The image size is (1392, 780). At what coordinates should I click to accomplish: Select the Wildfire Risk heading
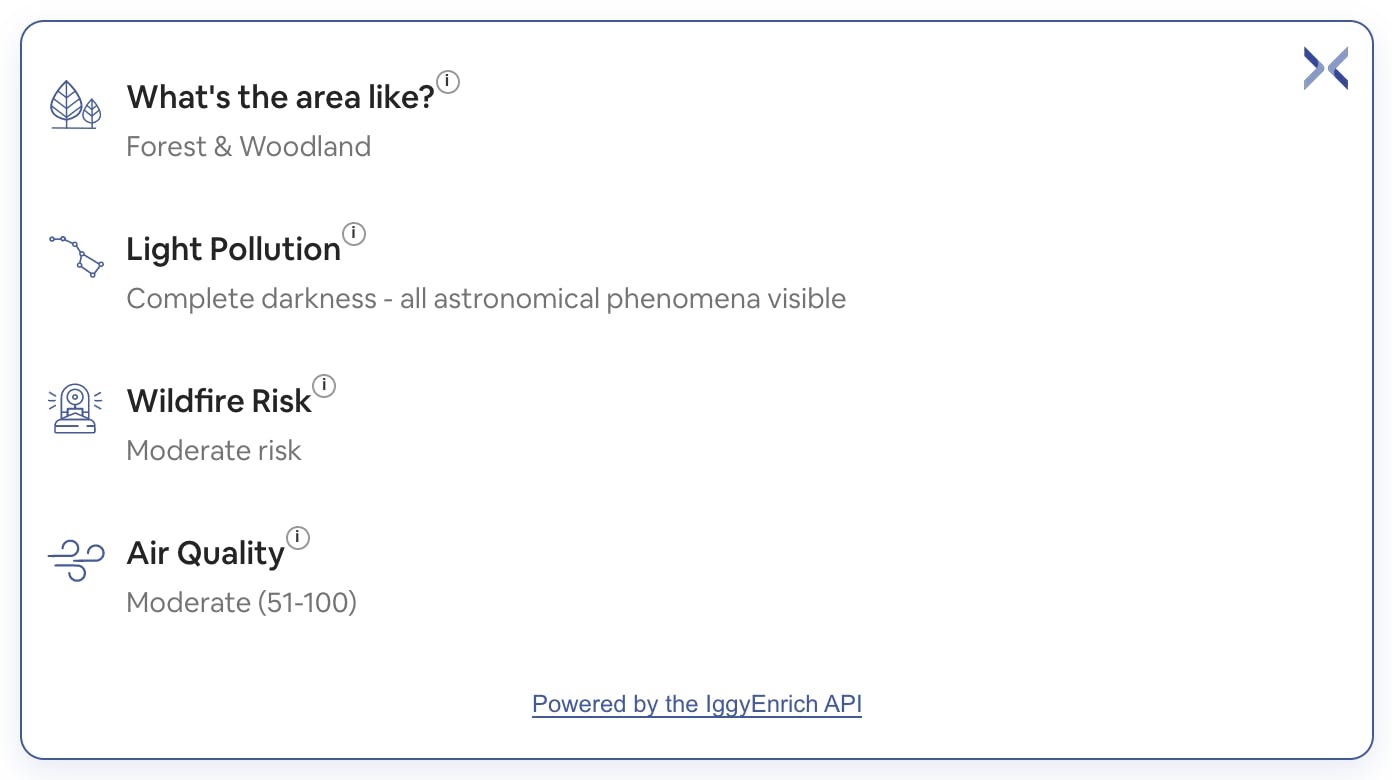pyautogui.click(x=219, y=402)
